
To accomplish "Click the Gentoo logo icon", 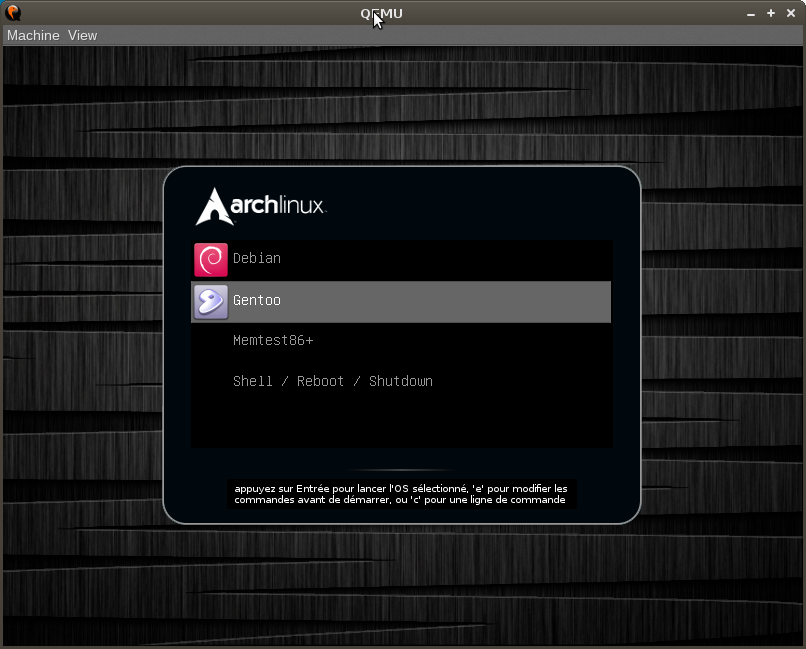I will pos(211,302).
